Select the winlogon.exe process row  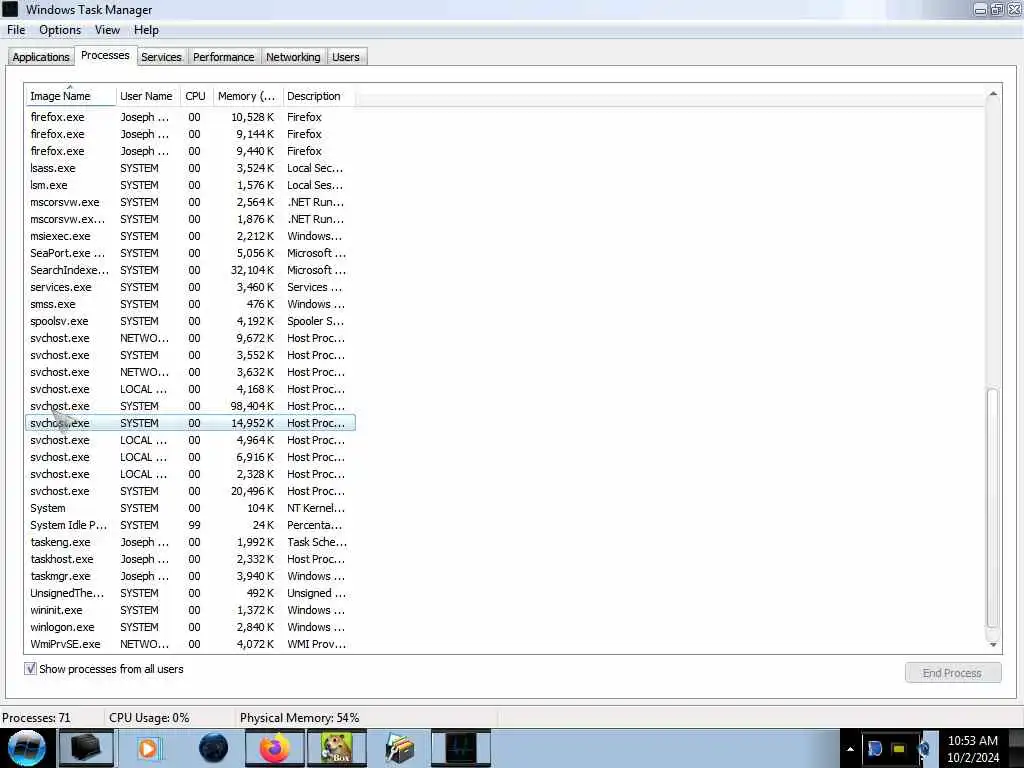click(x=190, y=626)
